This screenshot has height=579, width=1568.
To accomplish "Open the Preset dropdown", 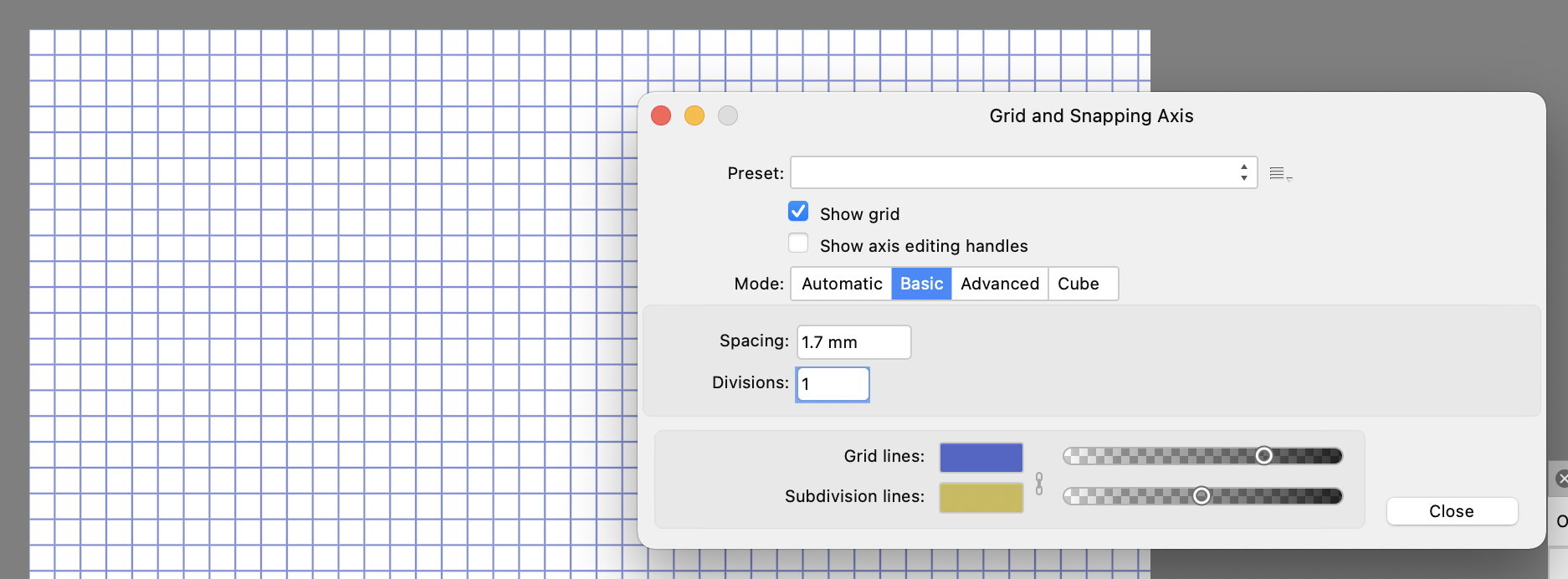I will [x=1023, y=172].
